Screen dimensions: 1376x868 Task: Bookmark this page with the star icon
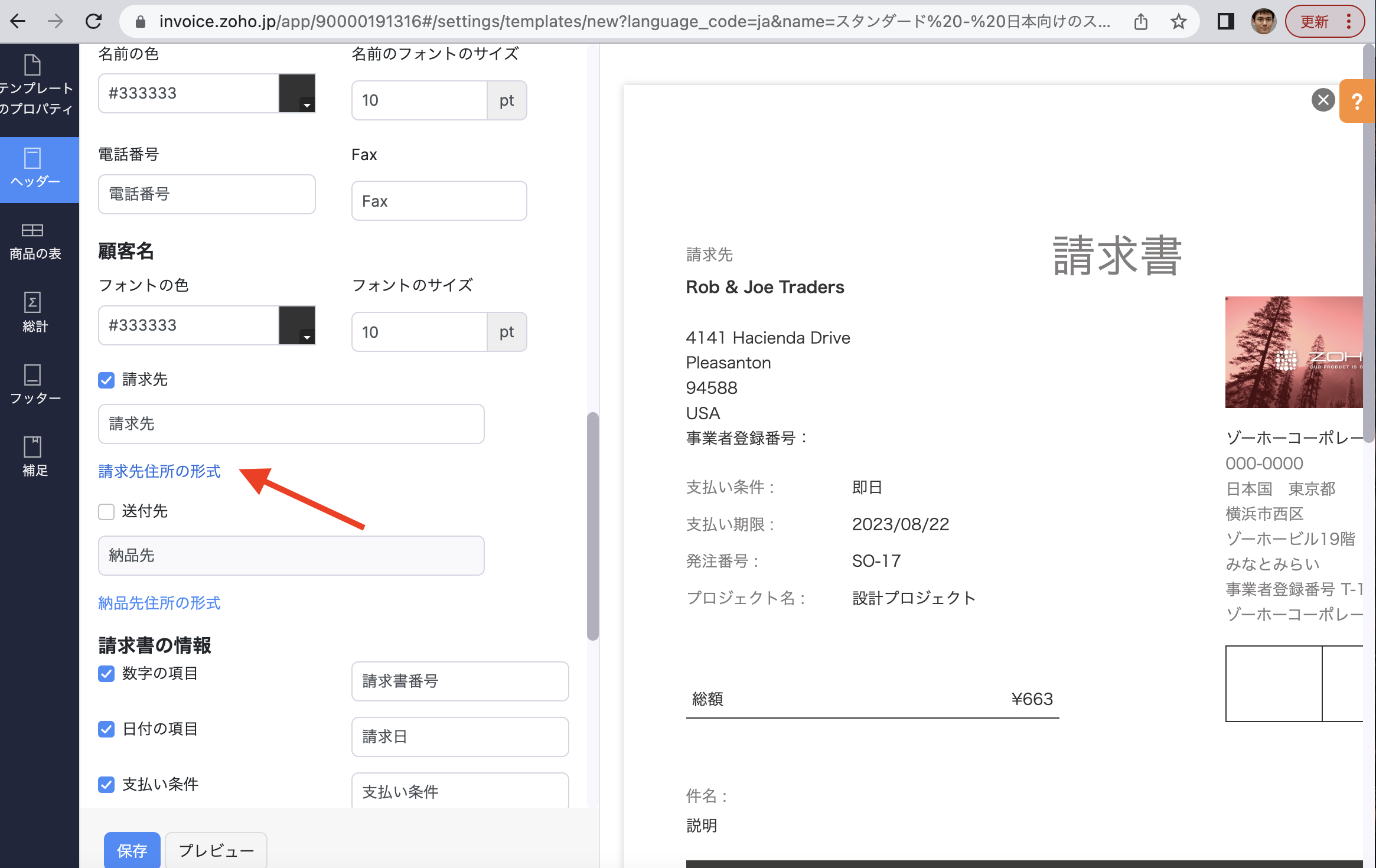tap(1179, 22)
